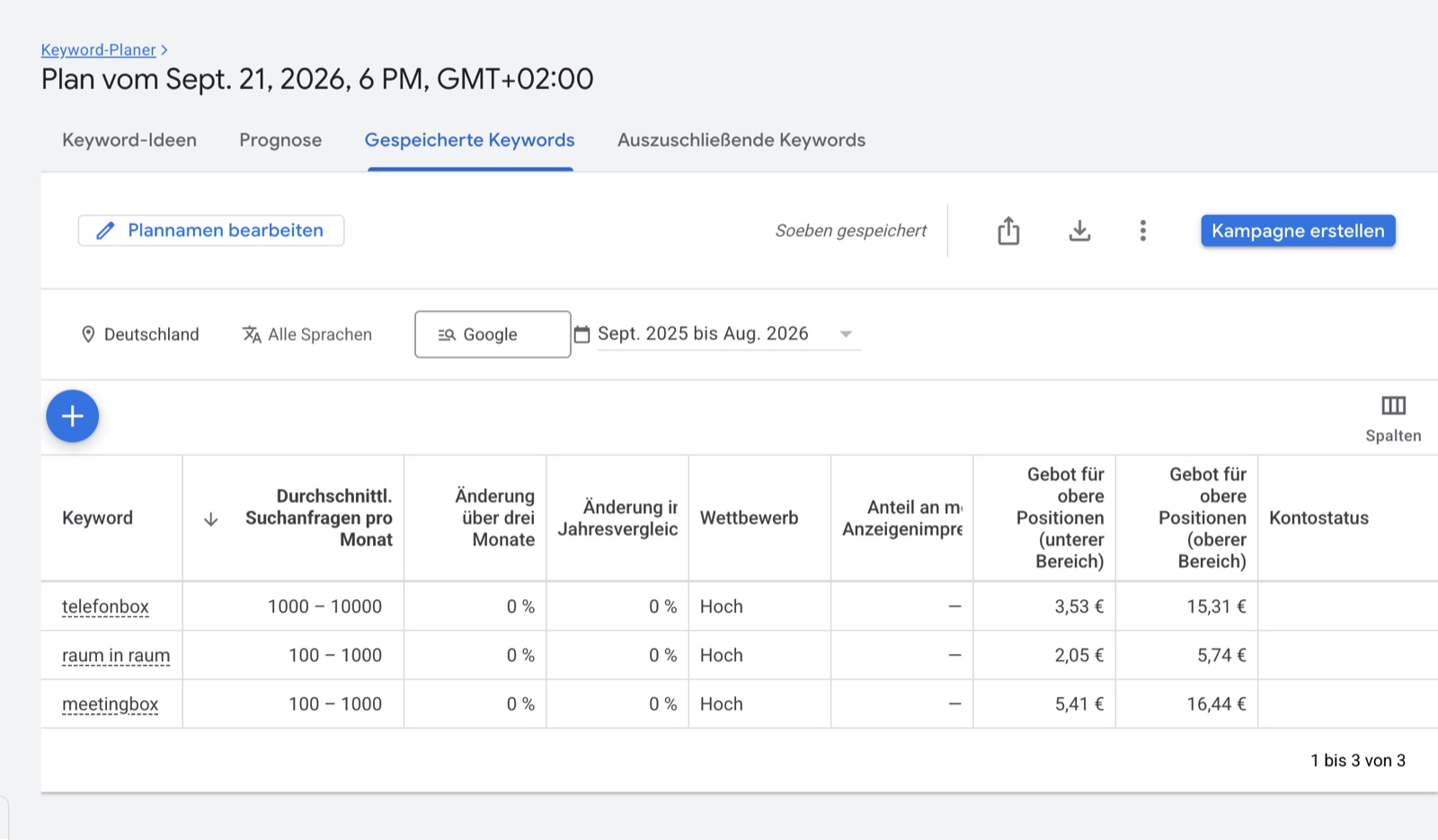Open the Sept. 2025 bis Aug. 2026 selector
Screen dimensions: 1438x840
pos(729,334)
